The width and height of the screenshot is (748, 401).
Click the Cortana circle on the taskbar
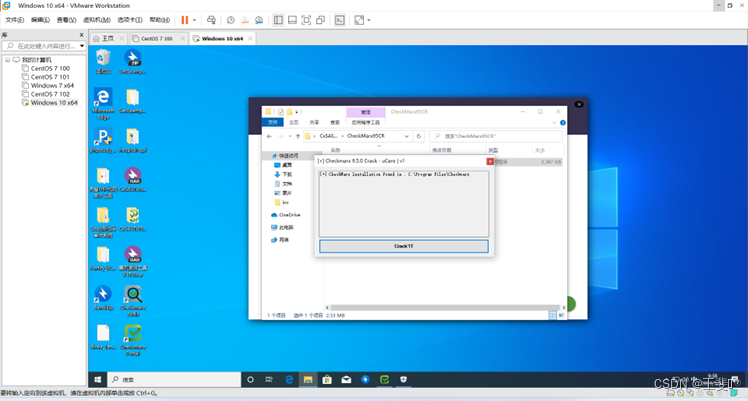(x=250, y=380)
